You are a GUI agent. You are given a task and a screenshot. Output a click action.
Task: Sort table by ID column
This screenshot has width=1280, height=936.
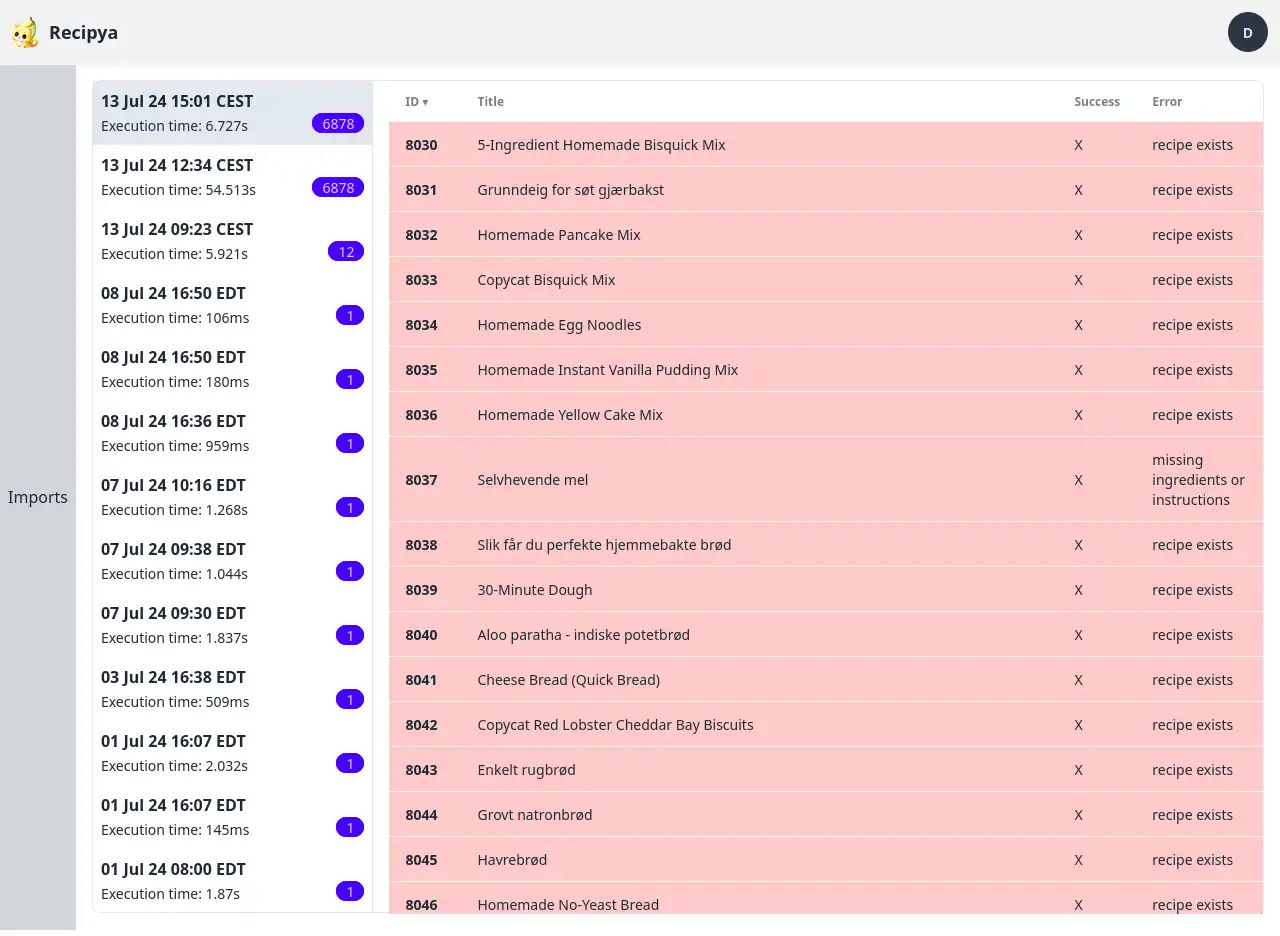(x=416, y=102)
